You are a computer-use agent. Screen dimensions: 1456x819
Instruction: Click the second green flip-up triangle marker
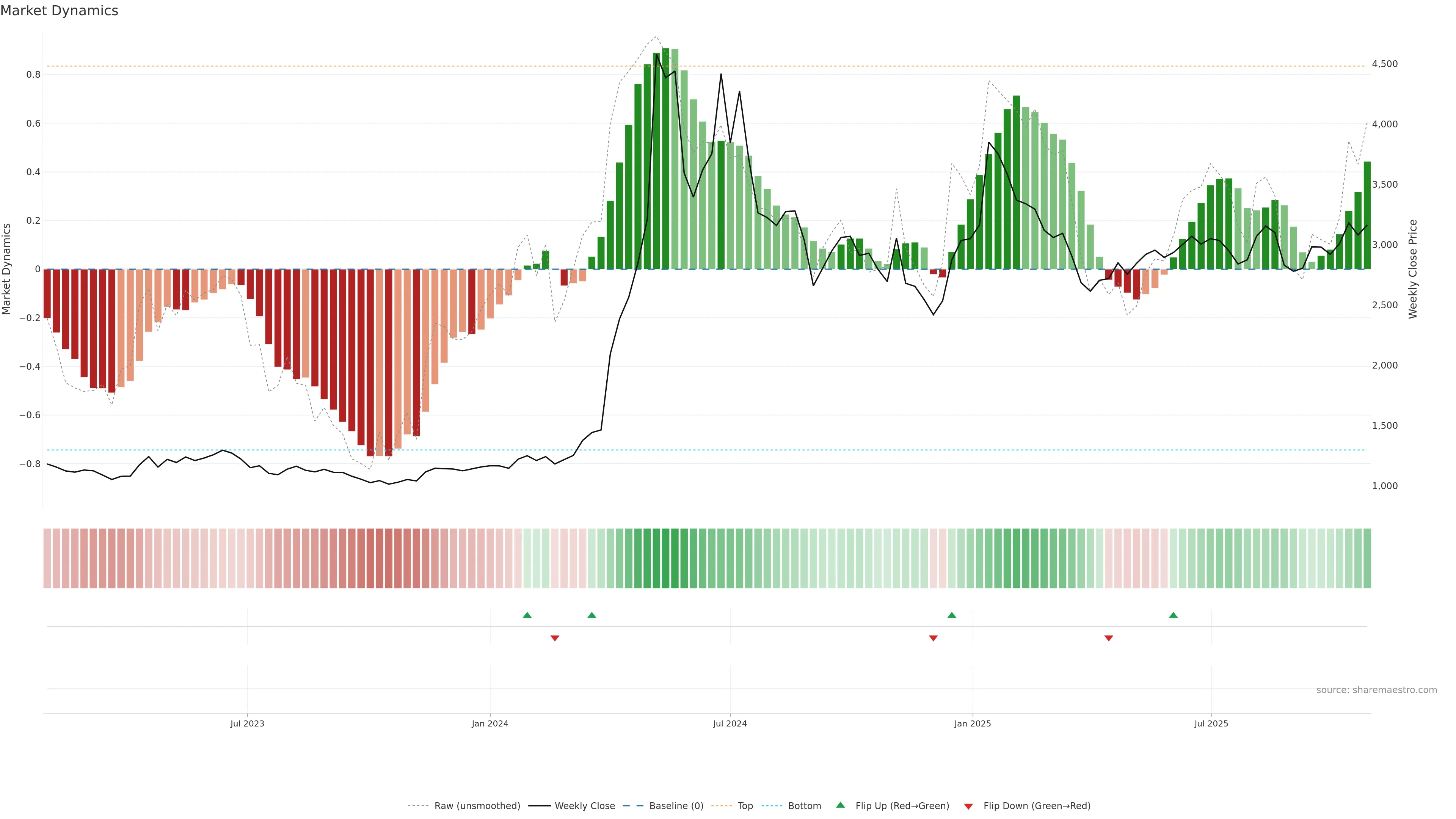(x=591, y=615)
